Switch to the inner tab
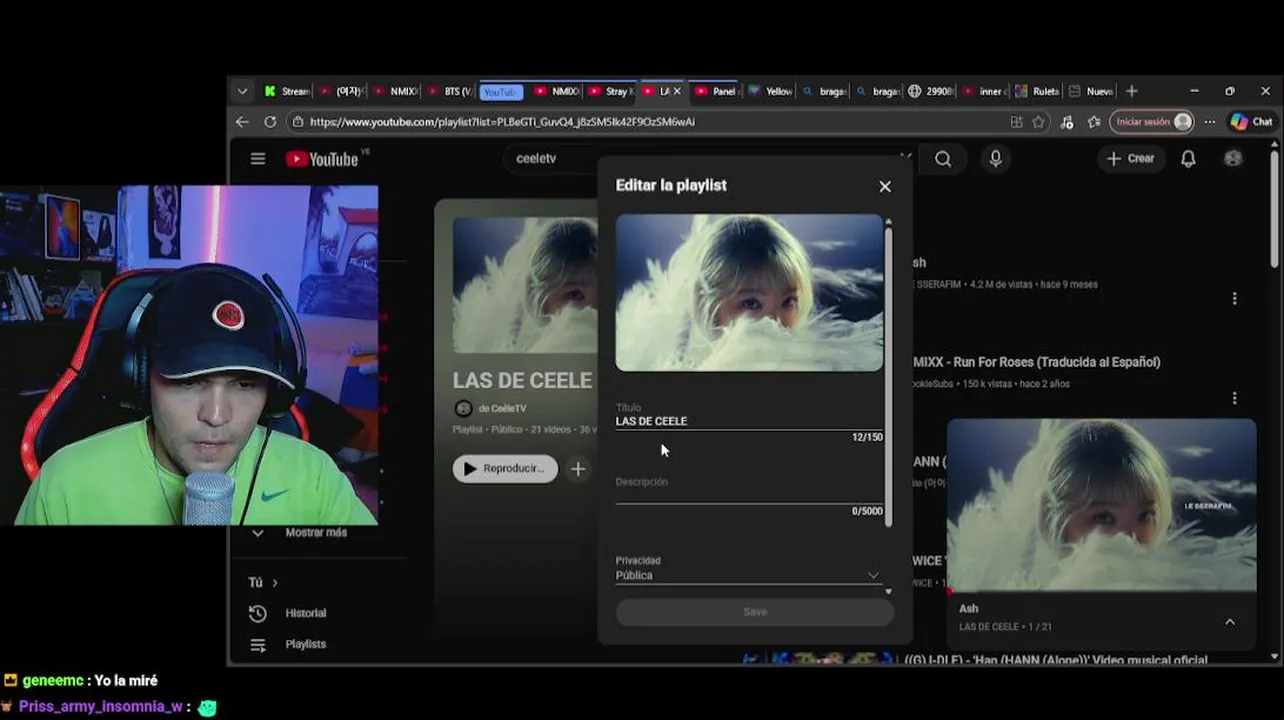The width and height of the screenshot is (1284, 720). 984,91
